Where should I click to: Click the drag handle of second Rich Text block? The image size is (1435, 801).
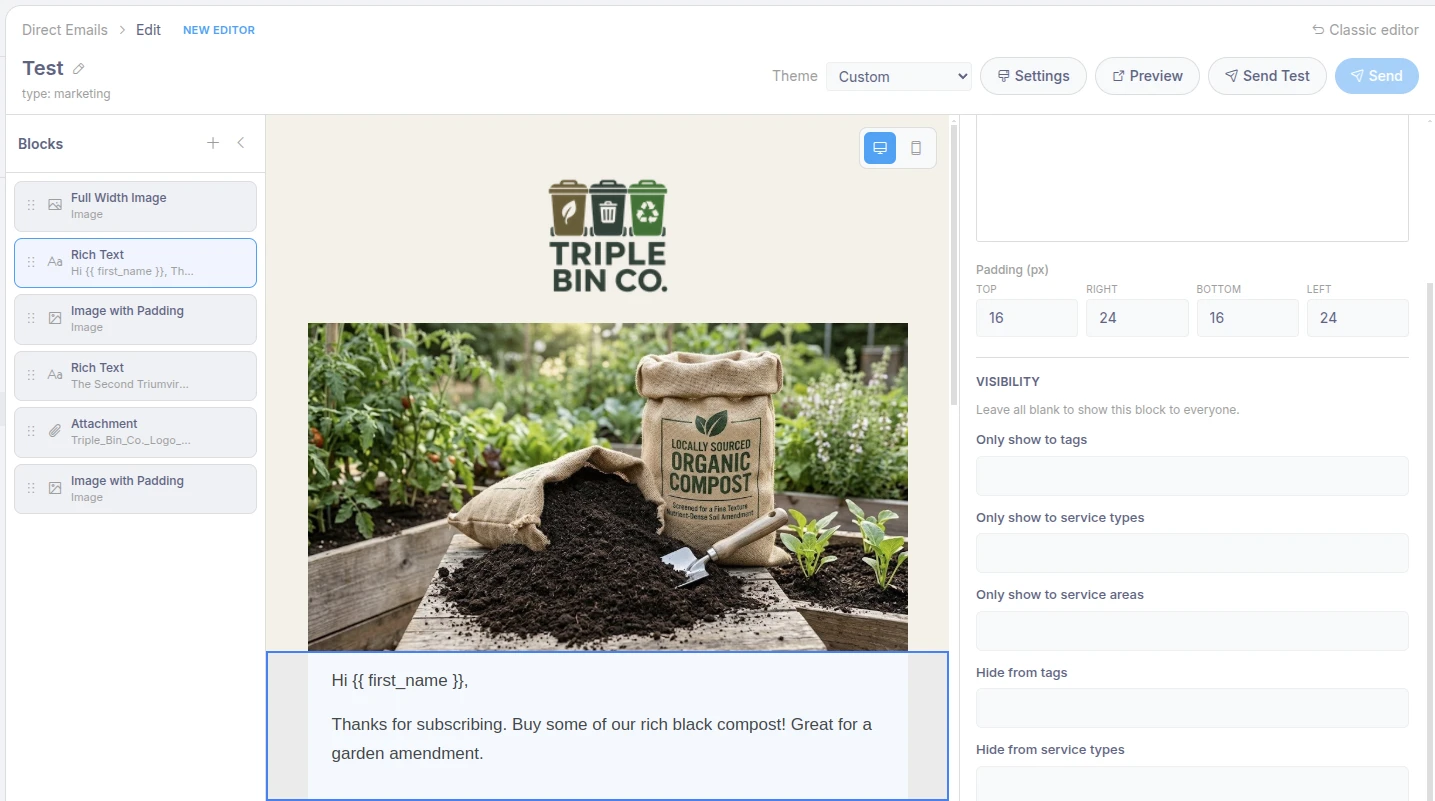tap(31, 375)
